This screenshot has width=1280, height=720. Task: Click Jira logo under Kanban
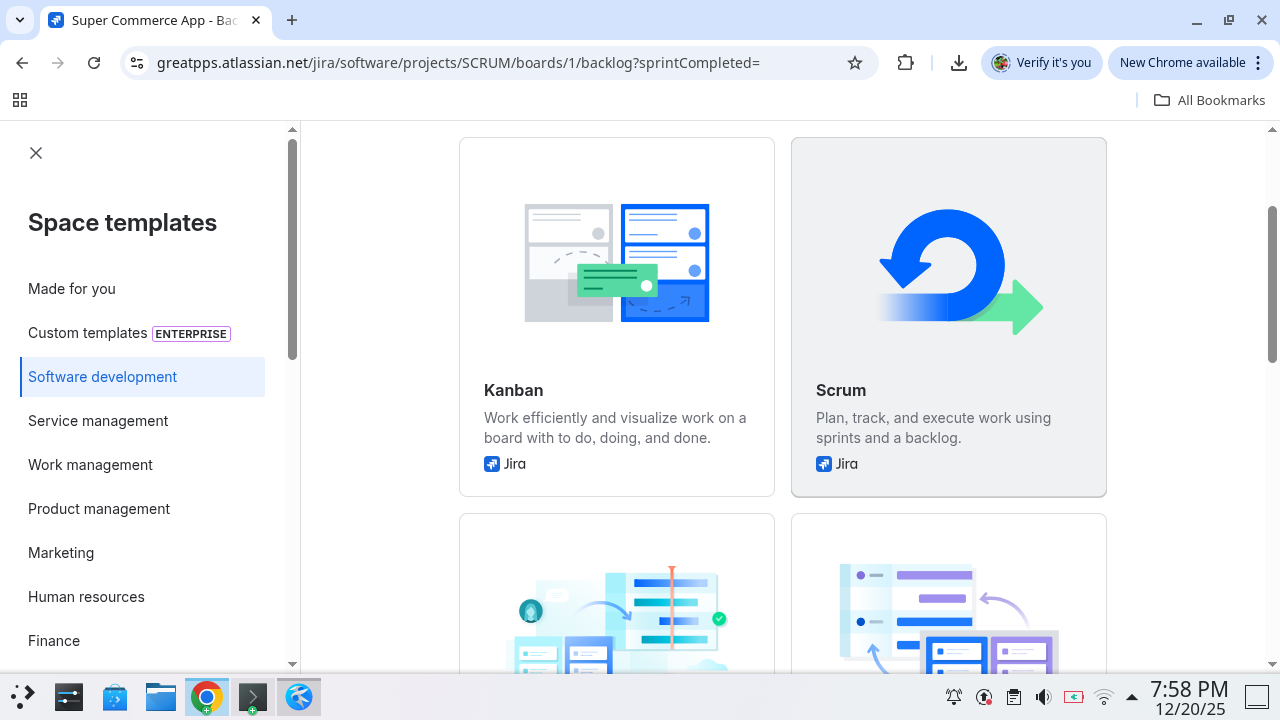click(505, 464)
